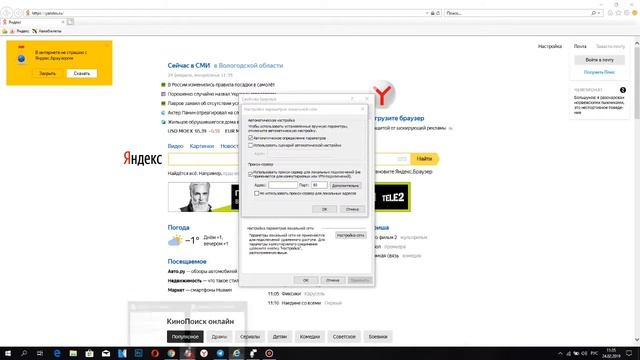This screenshot has width=640, height=360.
Task: Select the Dramas KinoPoisk category
Action: coord(219,337)
